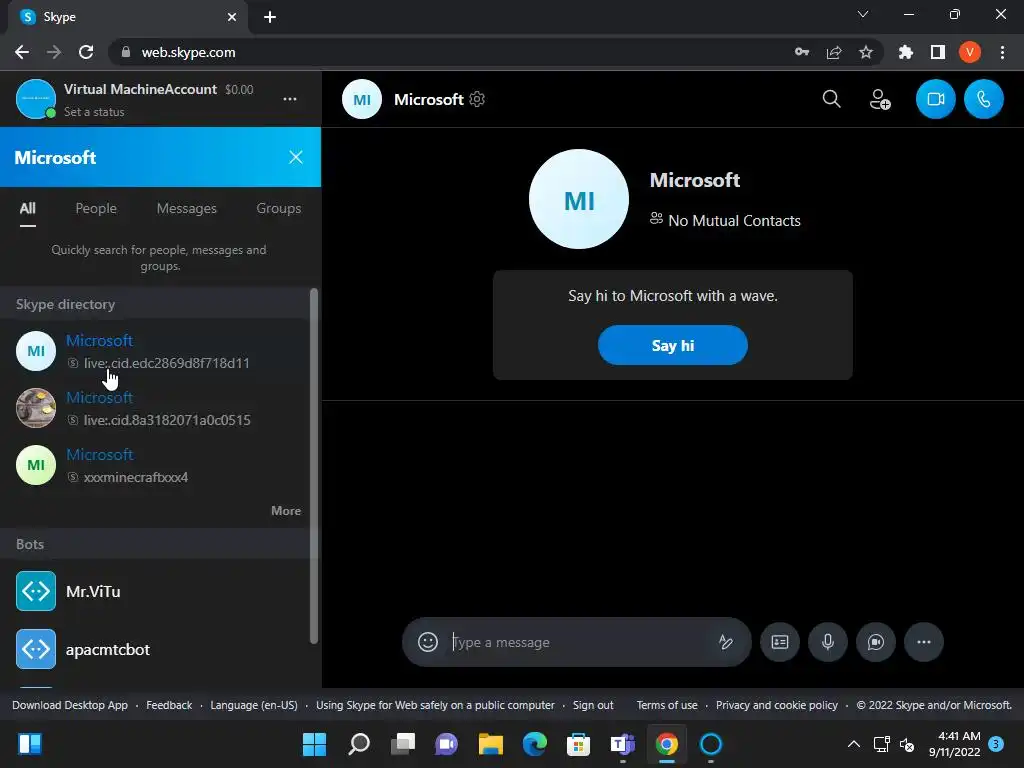Share this page icon in address bar
The width and height of the screenshot is (1024, 768).
pyautogui.click(x=834, y=52)
